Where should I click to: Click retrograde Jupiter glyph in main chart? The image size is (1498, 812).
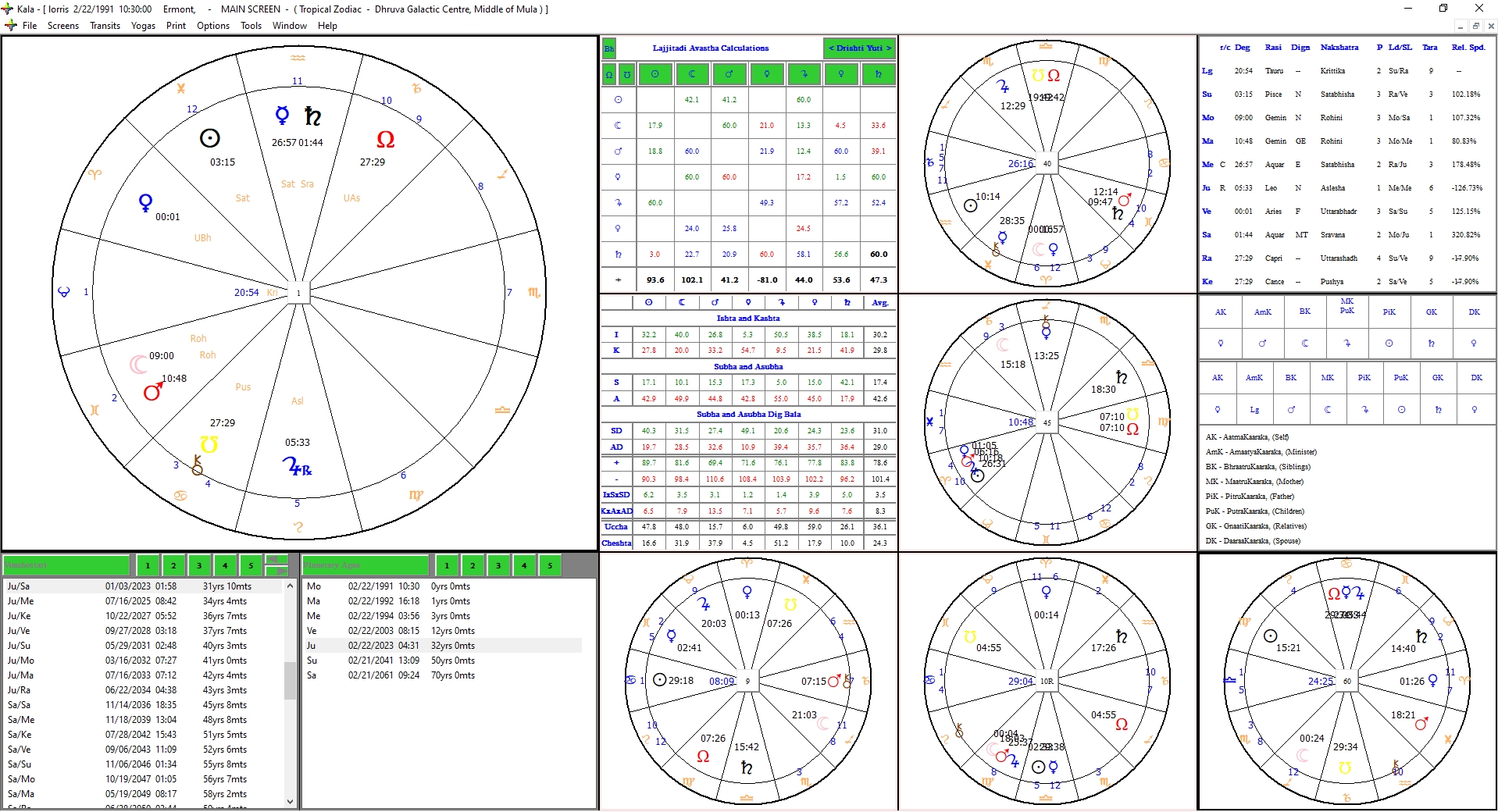(x=296, y=467)
